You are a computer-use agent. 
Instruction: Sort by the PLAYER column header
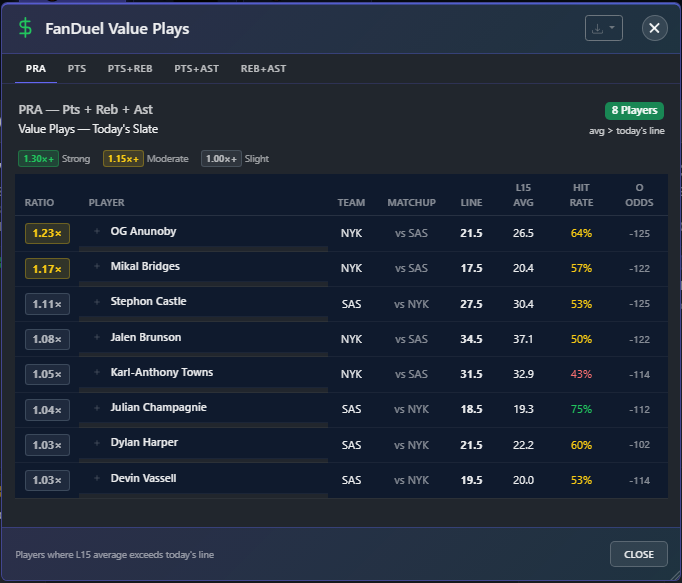pyautogui.click(x=107, y=203)
